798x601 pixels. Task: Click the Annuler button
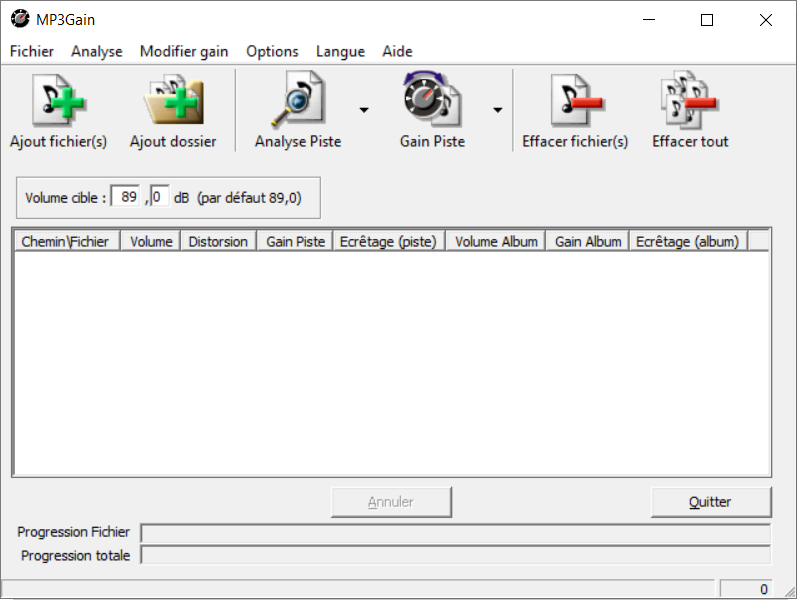pyautogui.click(x=391, y=502)
